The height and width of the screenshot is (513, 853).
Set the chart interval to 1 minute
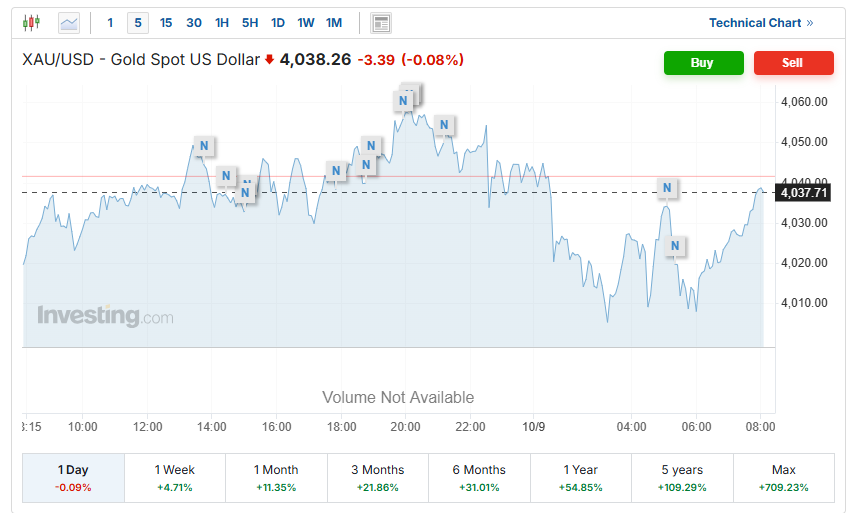tap(110, 23)
